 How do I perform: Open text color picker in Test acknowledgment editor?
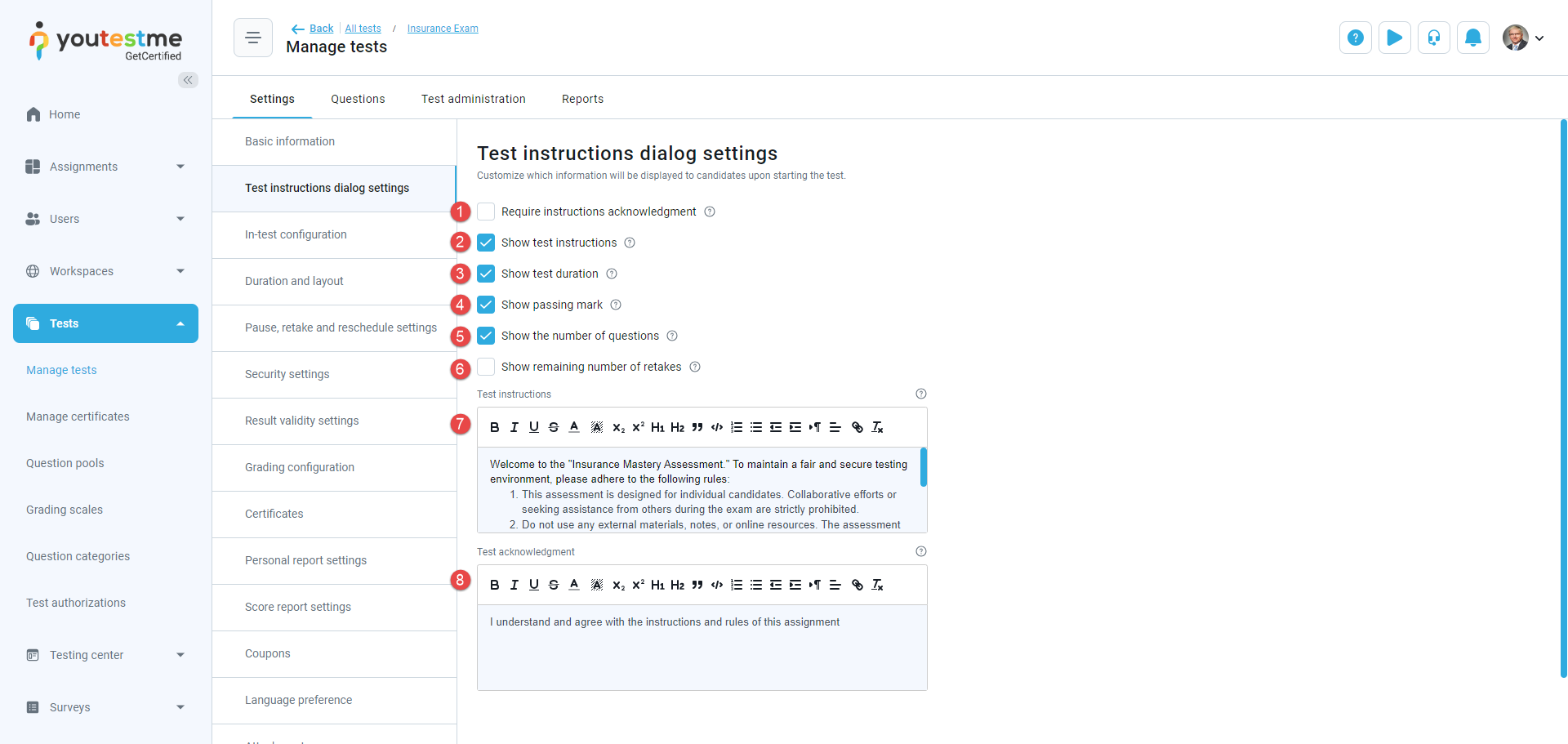pyautogui.click(x=574, y=585)
